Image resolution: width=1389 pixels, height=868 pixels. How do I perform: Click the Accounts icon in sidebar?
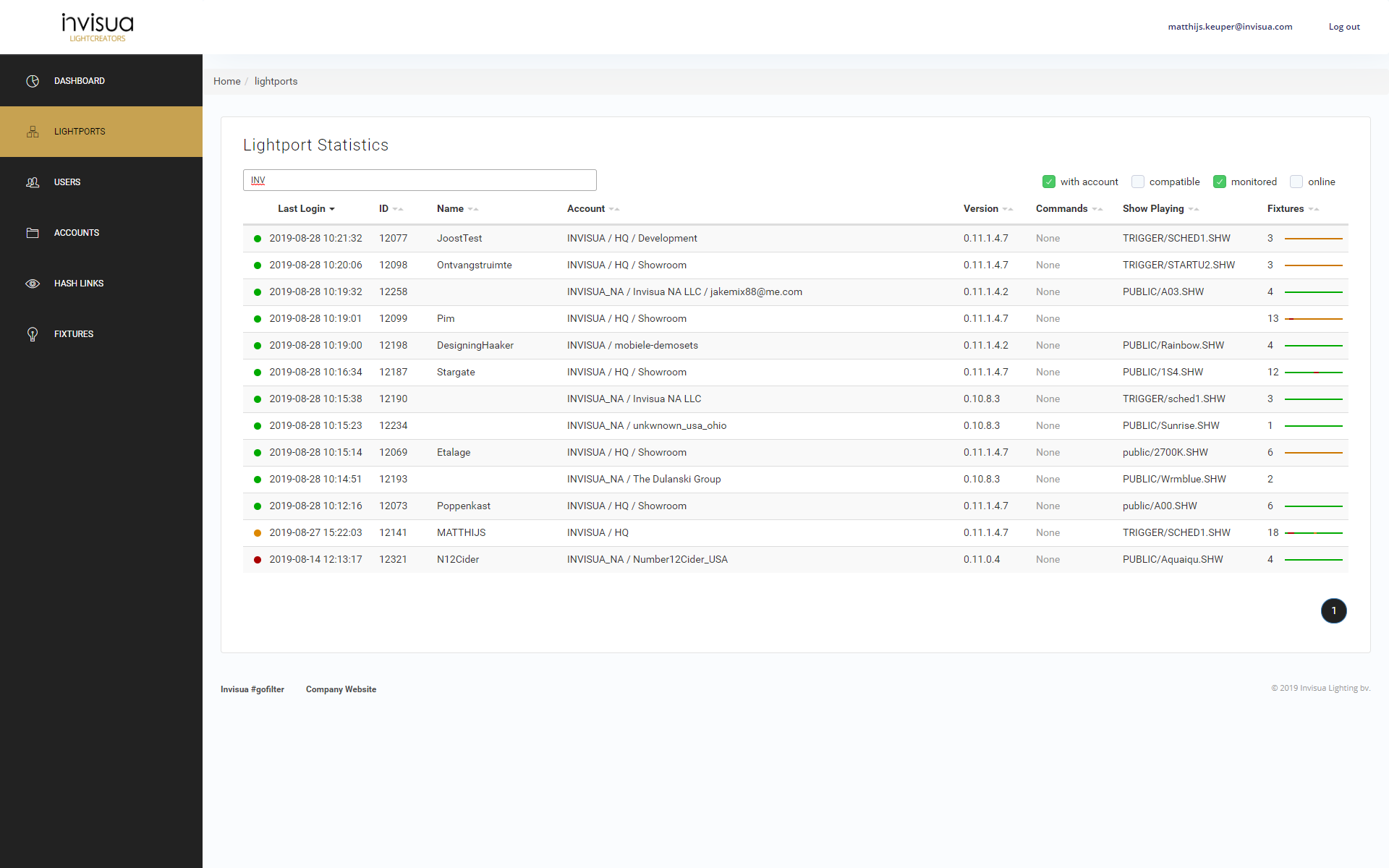31,232
